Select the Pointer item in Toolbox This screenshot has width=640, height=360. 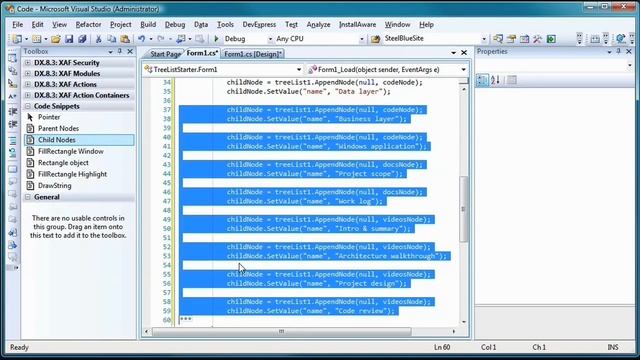pyautogui.click(x=80, y=117)
